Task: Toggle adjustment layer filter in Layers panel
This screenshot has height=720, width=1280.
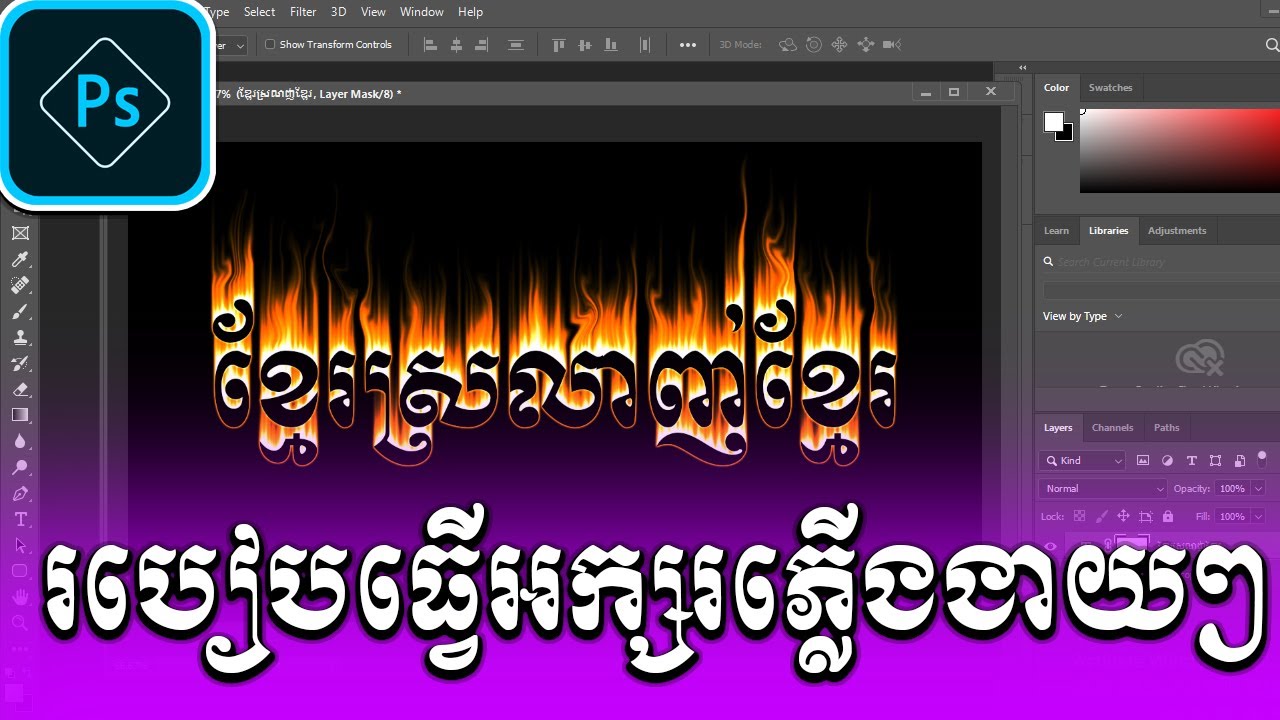Action: (1167, 460)
